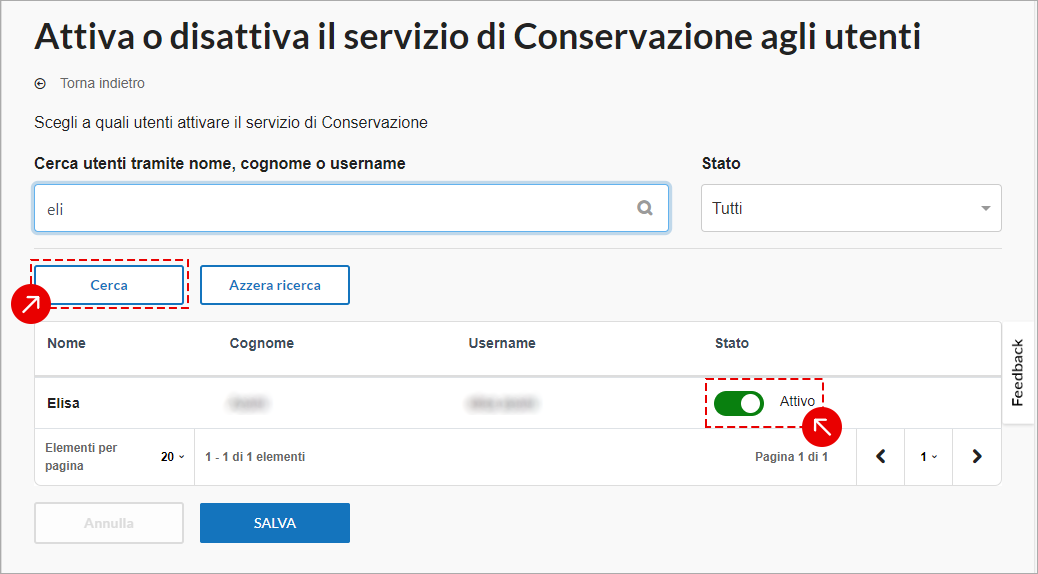Image resolution: width=1038 pixels, height=574 pixels.
Task: Click the Cerca button
Action: (109, 285)
